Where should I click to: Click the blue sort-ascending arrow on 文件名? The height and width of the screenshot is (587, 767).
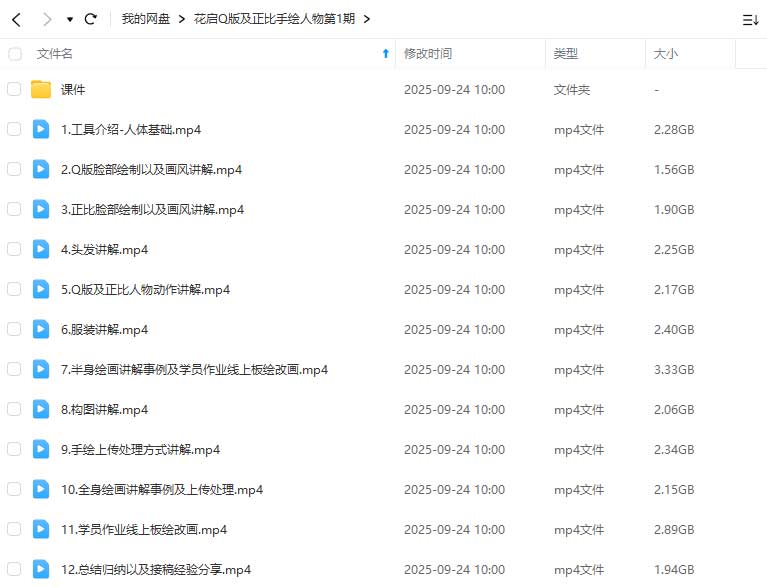tap(386, 54)
